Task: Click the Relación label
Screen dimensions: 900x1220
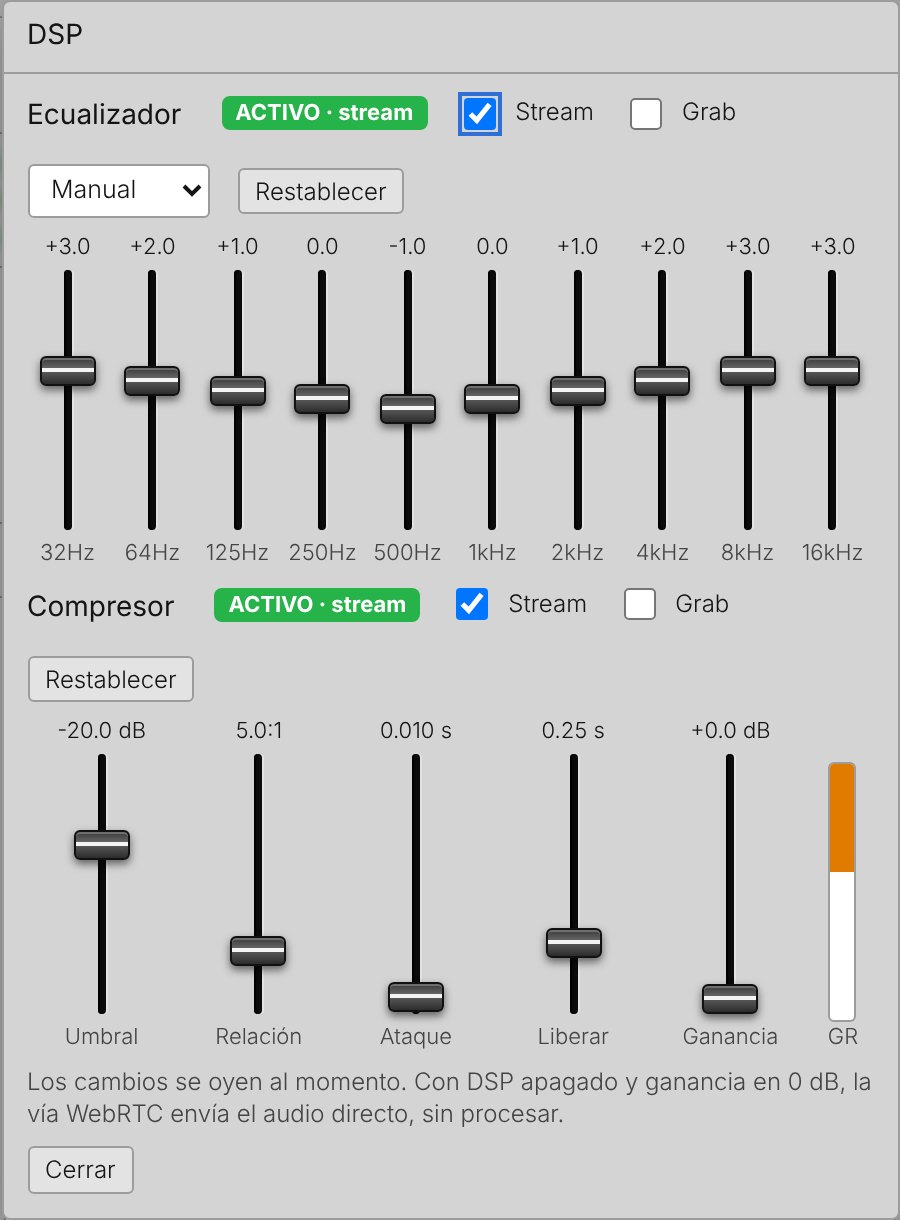Action: click(258, 1036)
